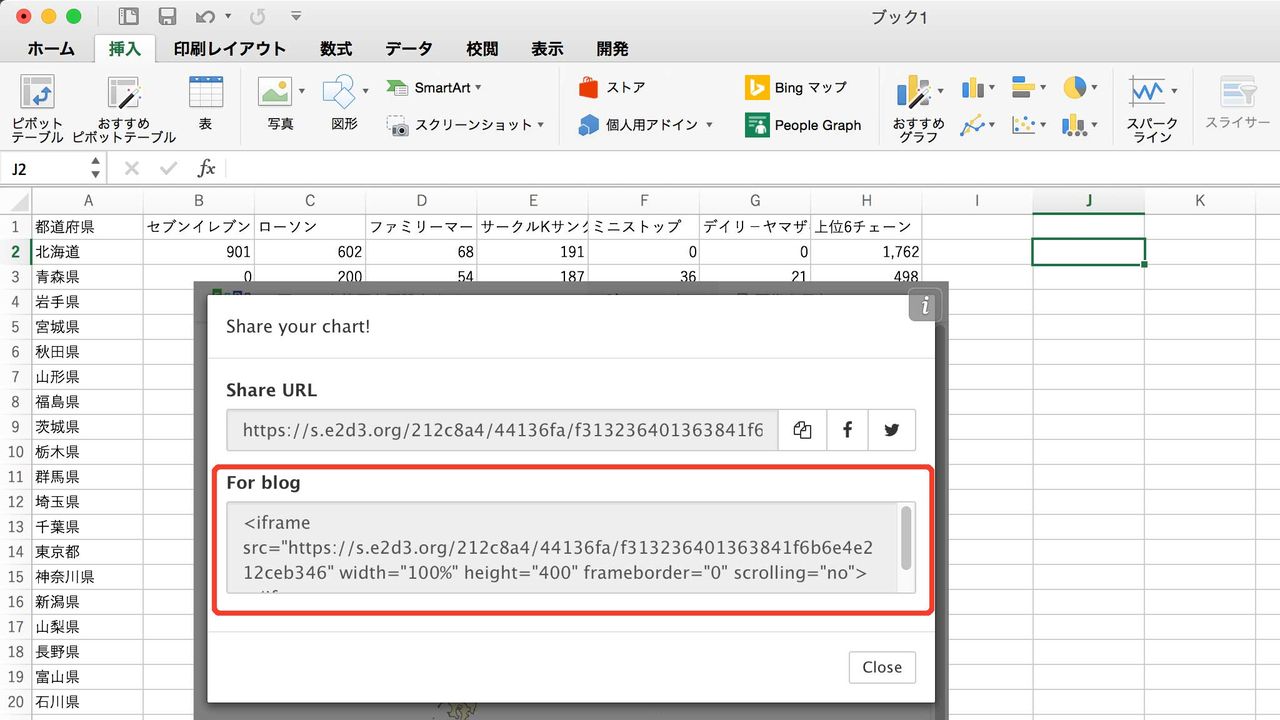
Task: Share the chart on Facebook
Action: click(x=846, y=430)
